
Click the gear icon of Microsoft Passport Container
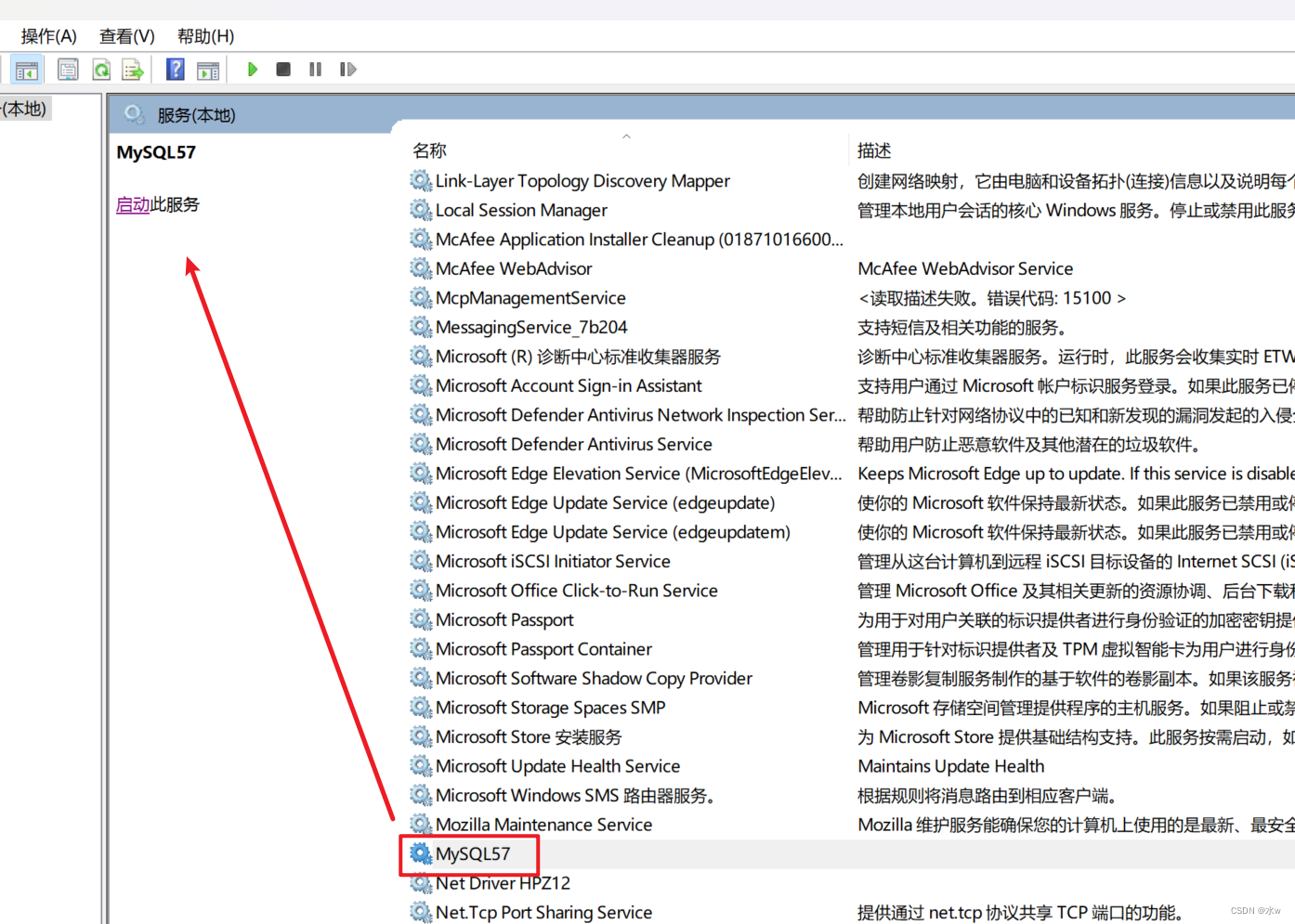[421, 649]
